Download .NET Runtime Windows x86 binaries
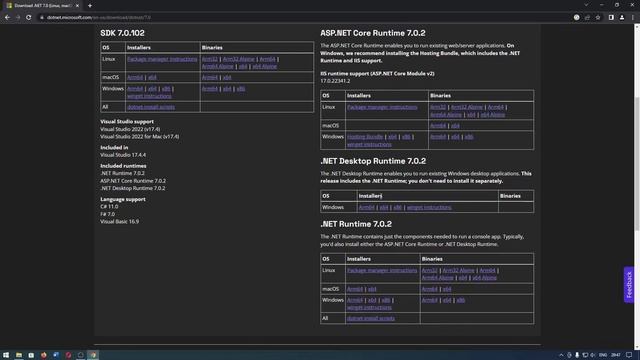Image resolution: width=640 pixels, height=360 pixels. click(x=460, y=300)
